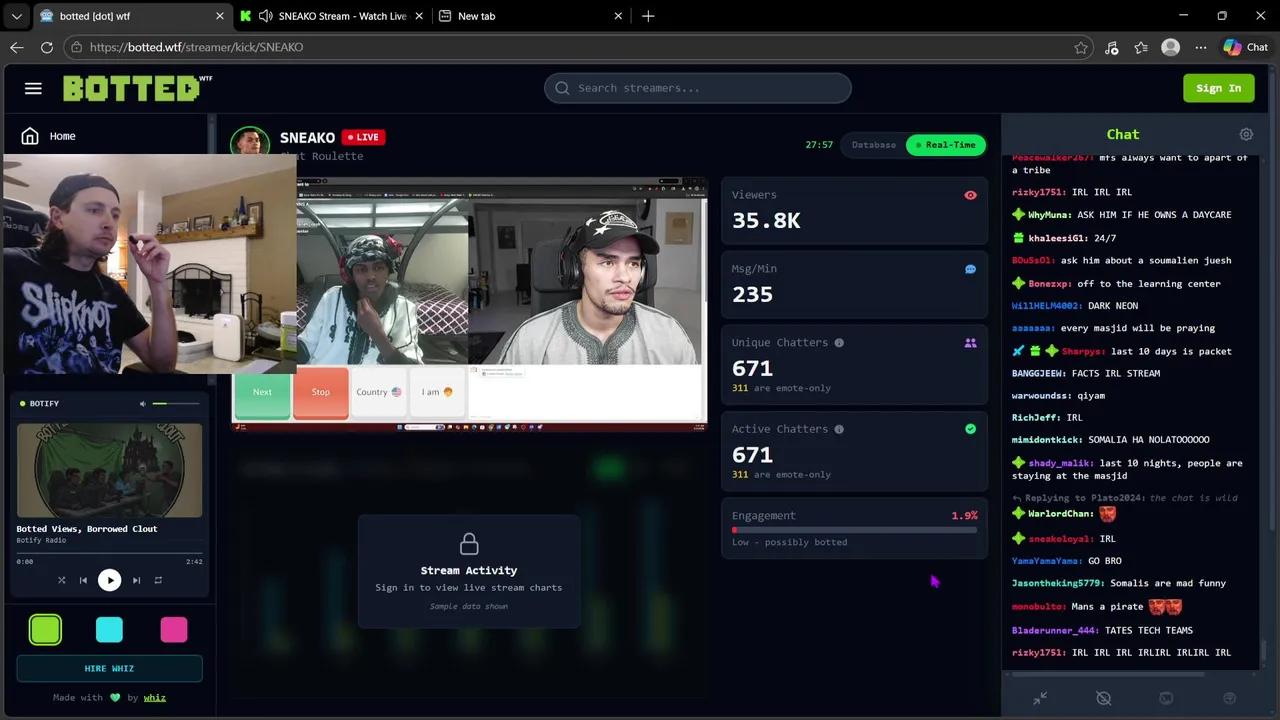
Task: Switch to the New tab browser tab
Action: point(532,16)
